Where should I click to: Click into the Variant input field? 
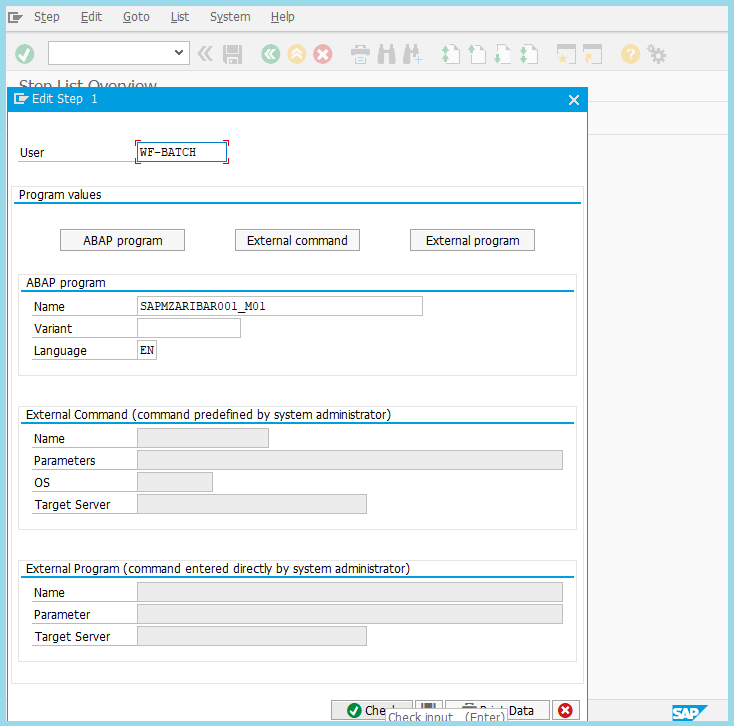[189, 328]
